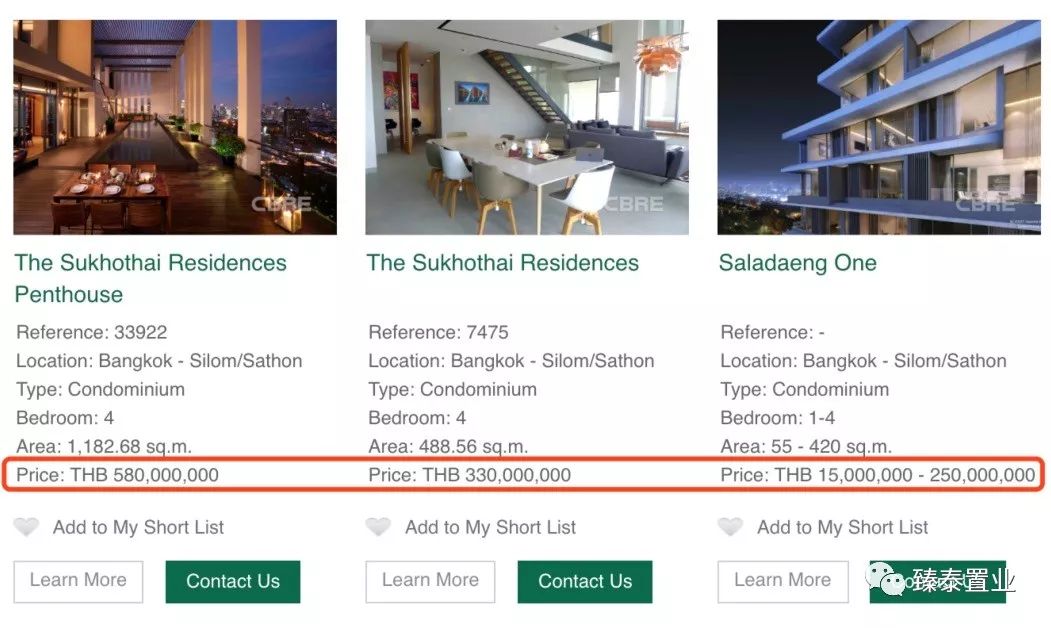This screenshot has height=628, width=1051.
Task: Open Learn More for Saladaeng One
Action: pyautogui.click(x=782, y=581)
